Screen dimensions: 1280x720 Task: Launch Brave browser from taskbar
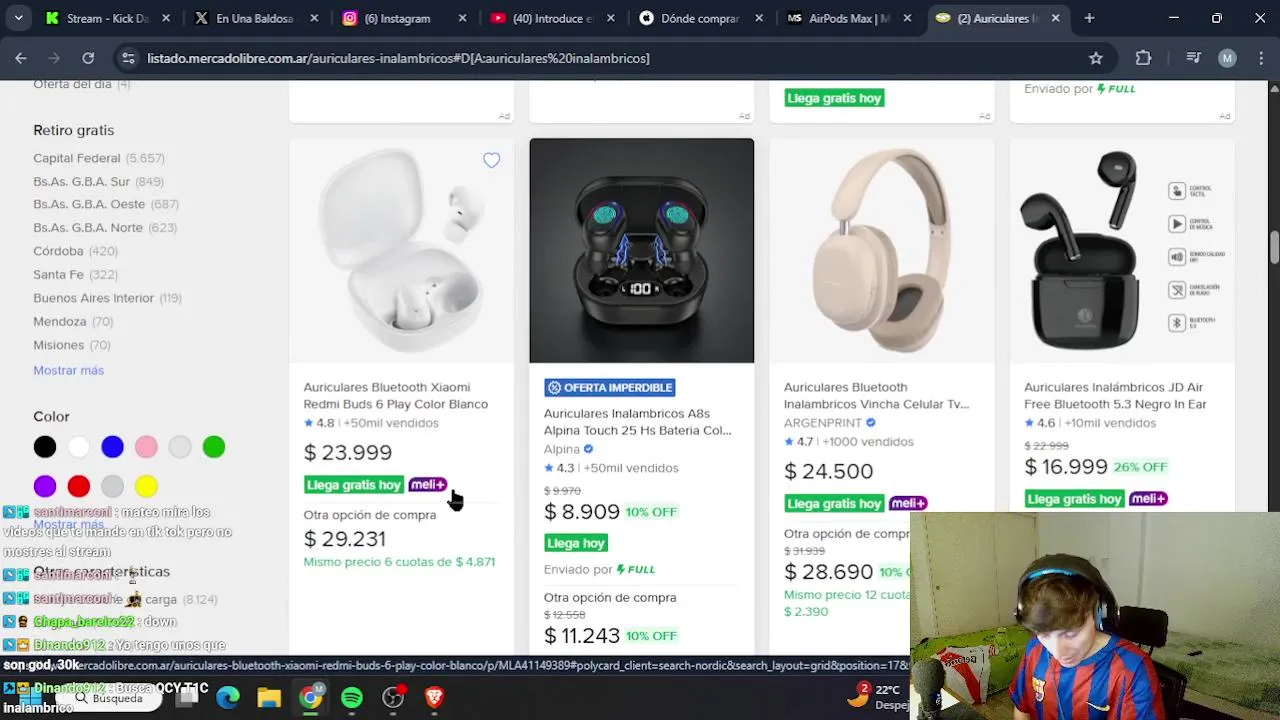434,697
